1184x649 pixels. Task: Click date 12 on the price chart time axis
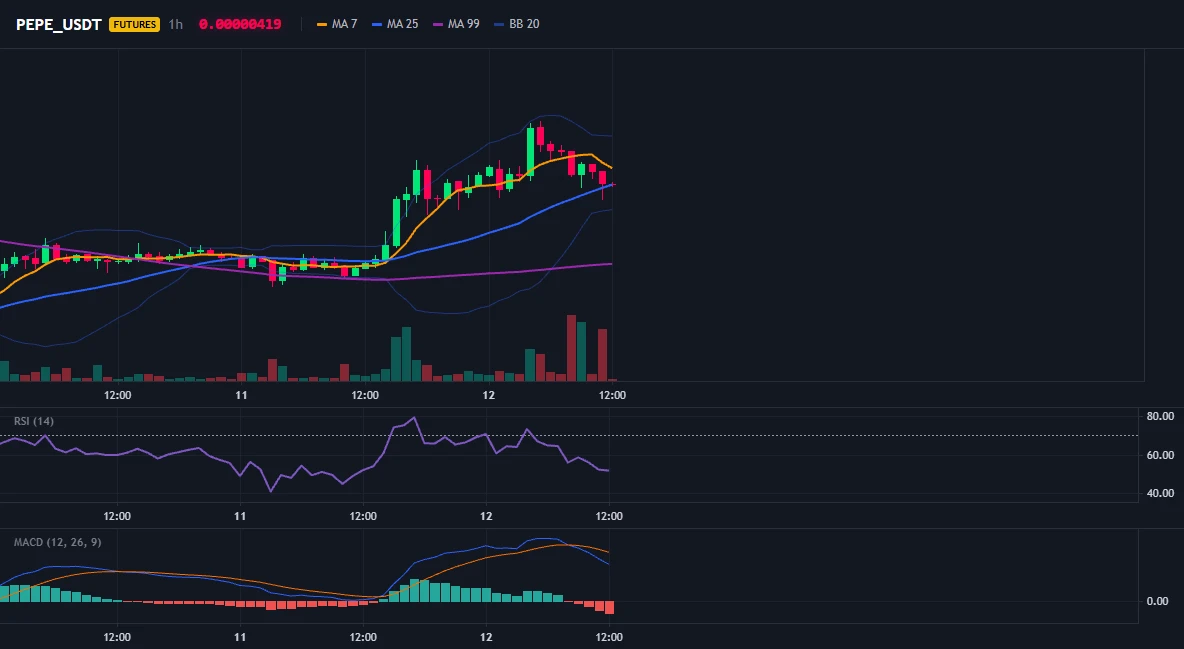(489, 395)
